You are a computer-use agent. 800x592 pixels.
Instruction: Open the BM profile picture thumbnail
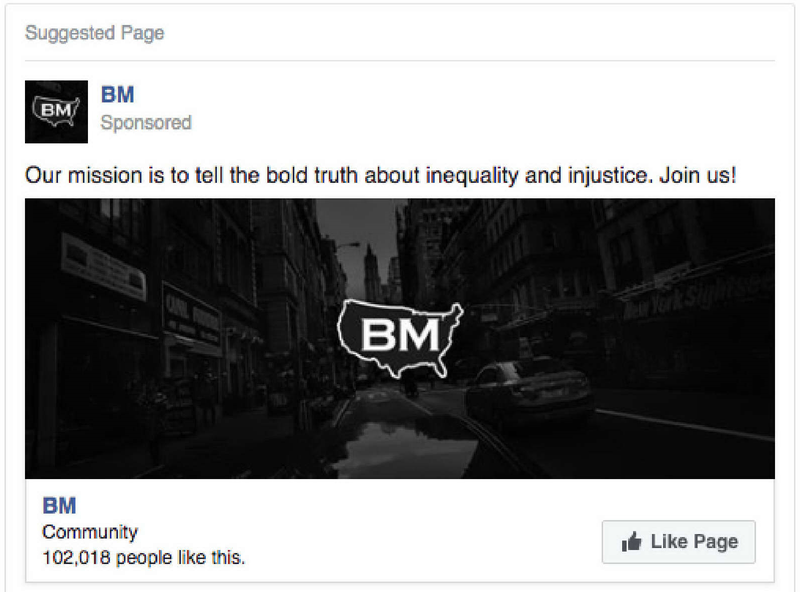[56, 112]
